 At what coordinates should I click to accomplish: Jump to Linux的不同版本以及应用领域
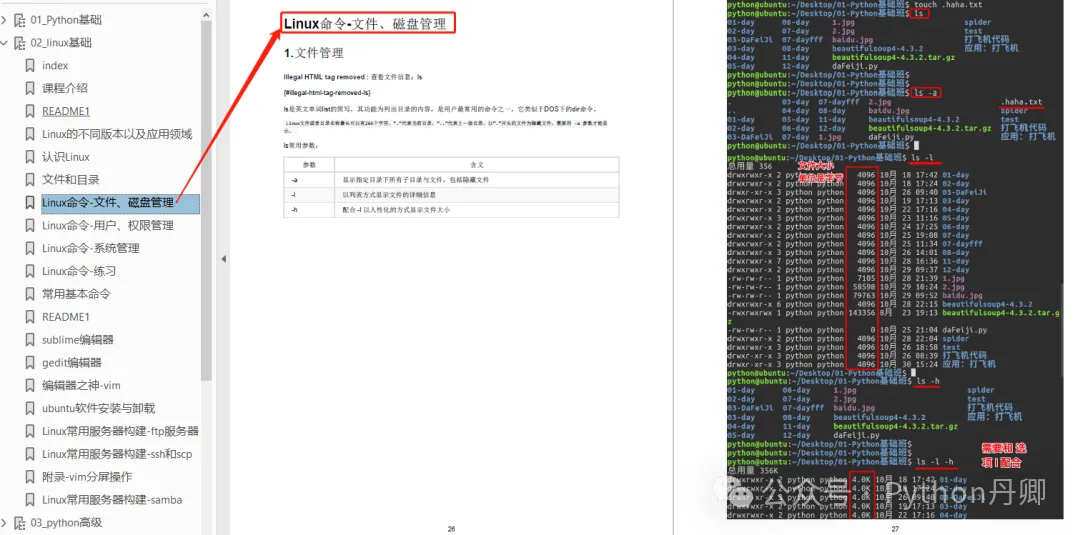click(117, 134)
